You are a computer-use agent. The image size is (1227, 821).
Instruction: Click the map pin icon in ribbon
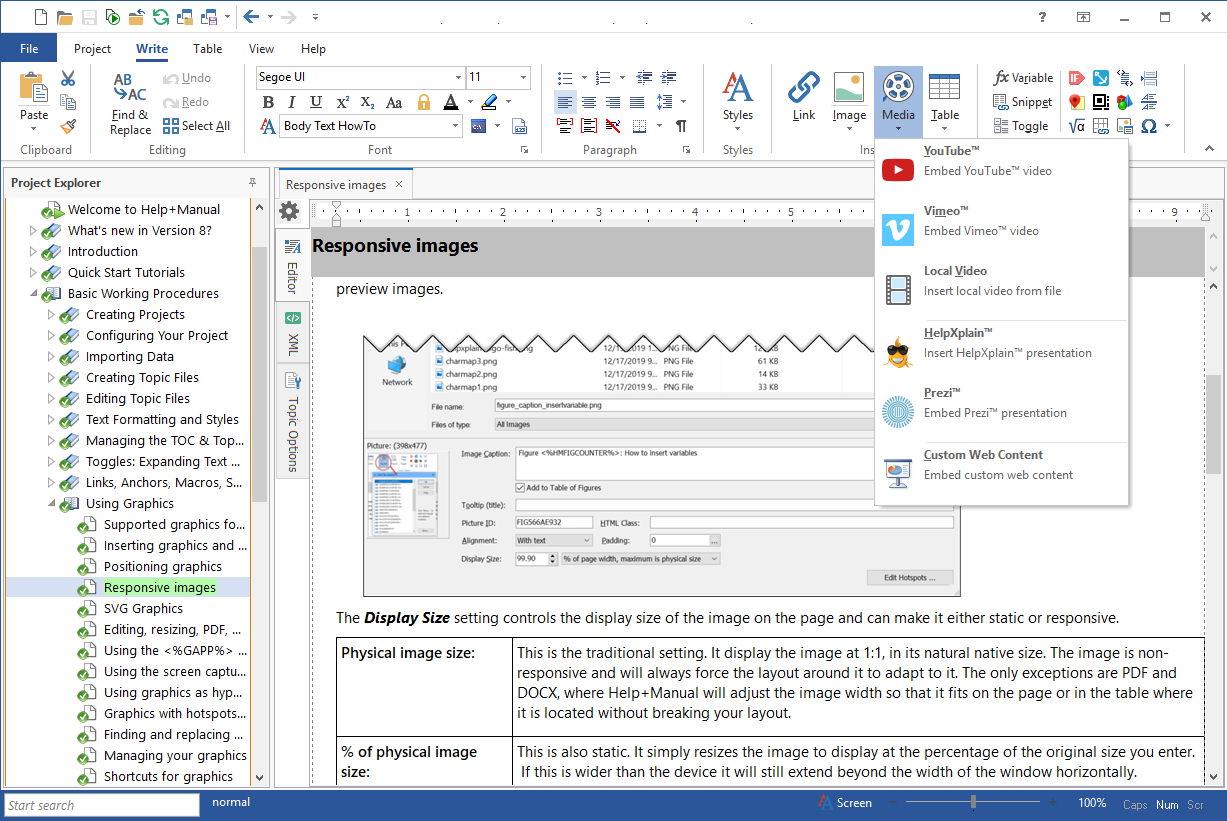click(x=1076, y=102)
